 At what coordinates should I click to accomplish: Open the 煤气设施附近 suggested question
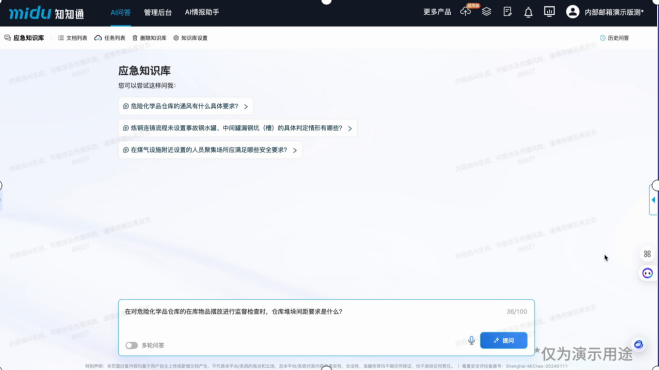click(x=210, y=150)
